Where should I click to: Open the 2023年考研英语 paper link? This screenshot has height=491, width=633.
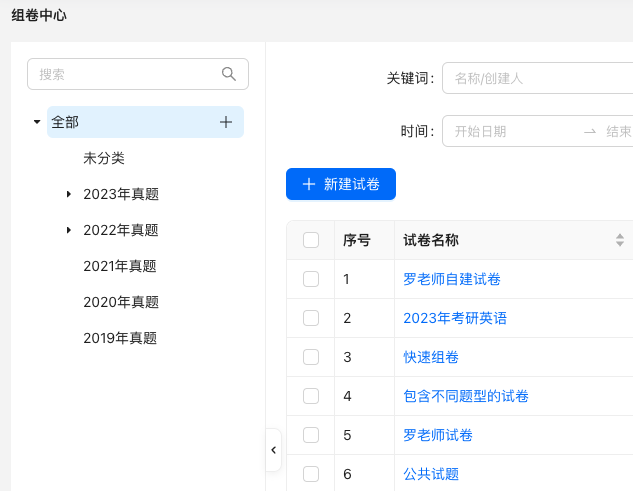click(x=455, y=318)
